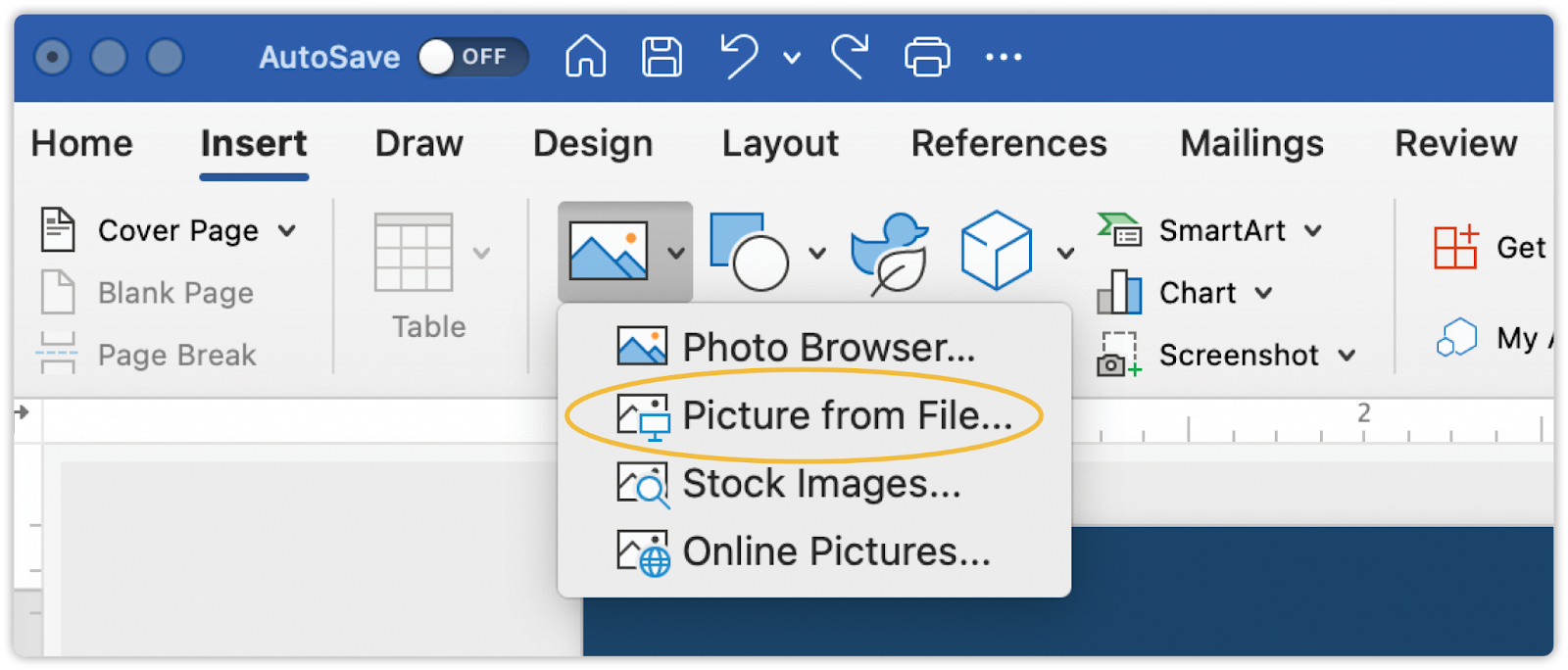1568x670 pixels.
Task: Click the Cover Page document icon
Action: [x=58, y=229]
